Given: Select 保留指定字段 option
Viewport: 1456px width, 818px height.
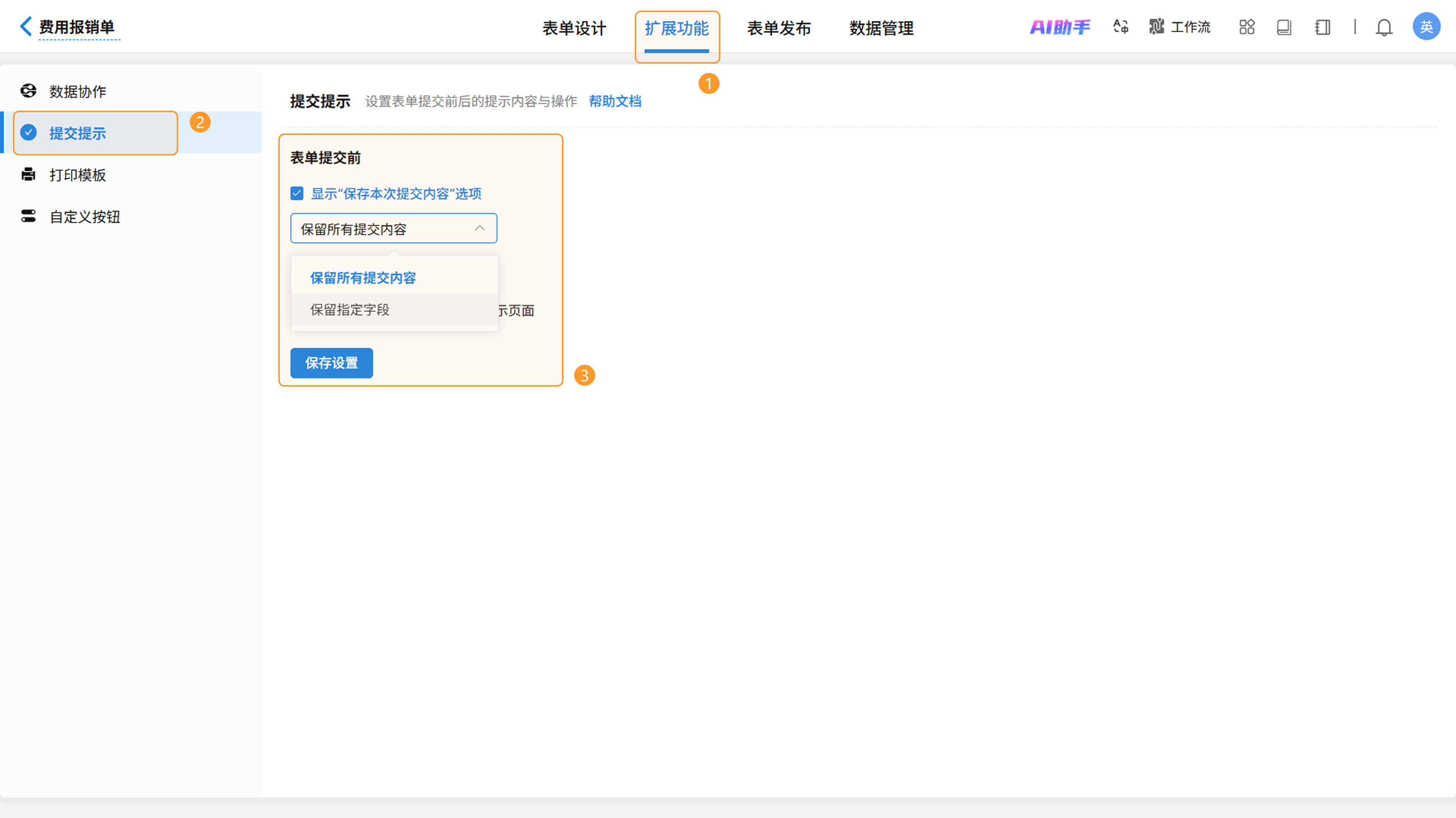Looking at the screenshot, I should click(350, 310).
